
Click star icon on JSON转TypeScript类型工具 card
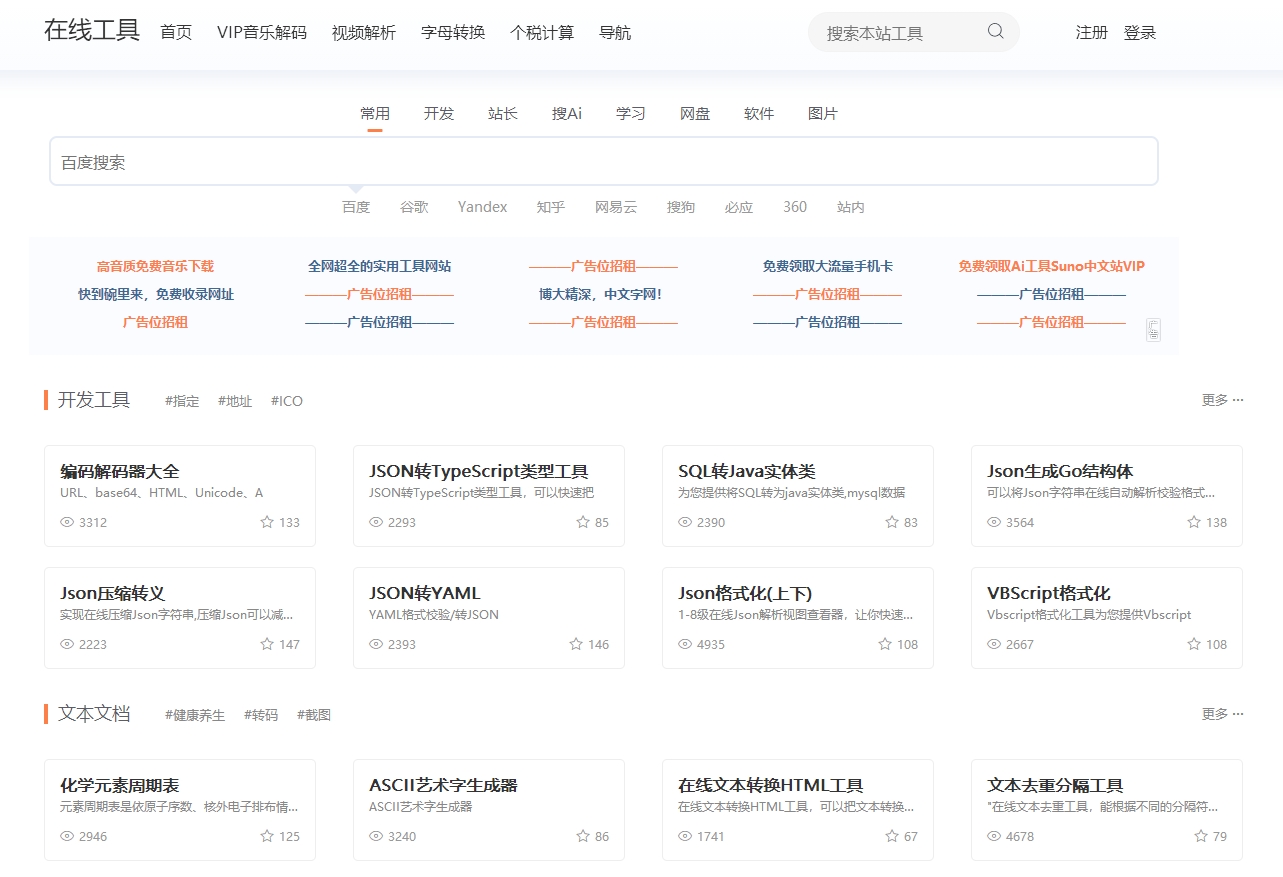583,522
